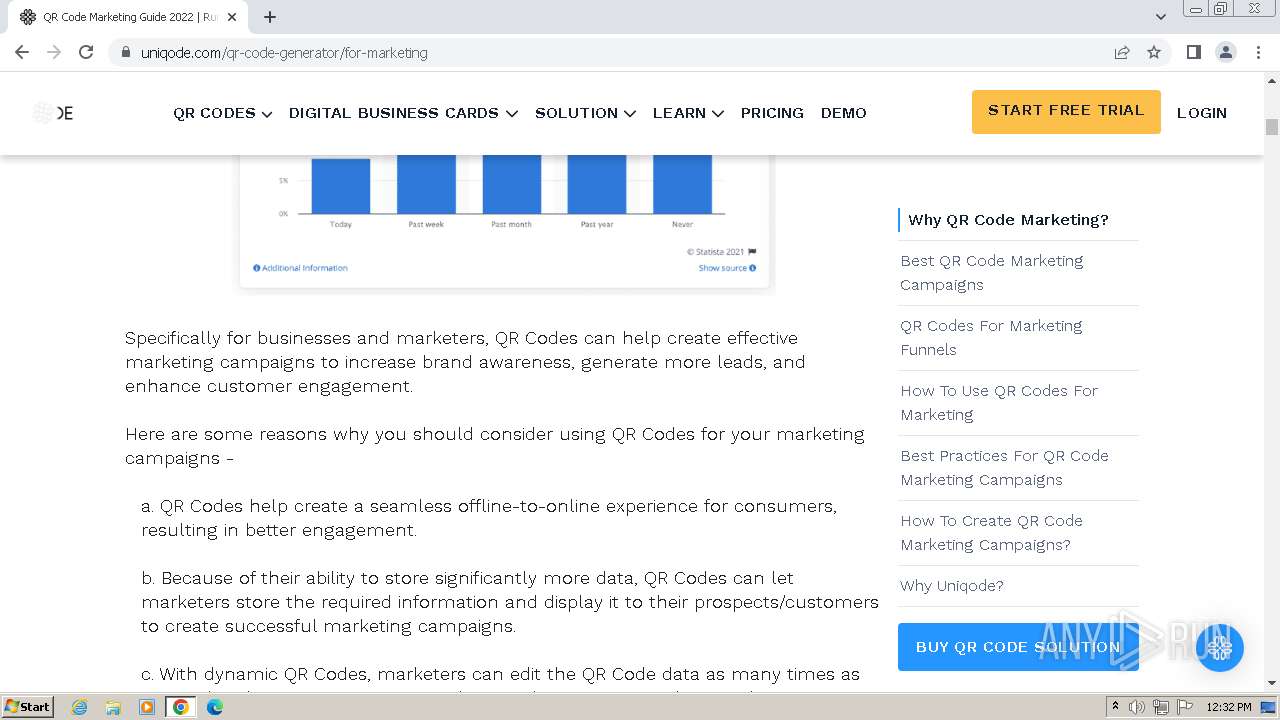This screenshot has height=720, width=1280.
Task: Expand the QR Codes navigation dropdown
Action: click(222, 113)
